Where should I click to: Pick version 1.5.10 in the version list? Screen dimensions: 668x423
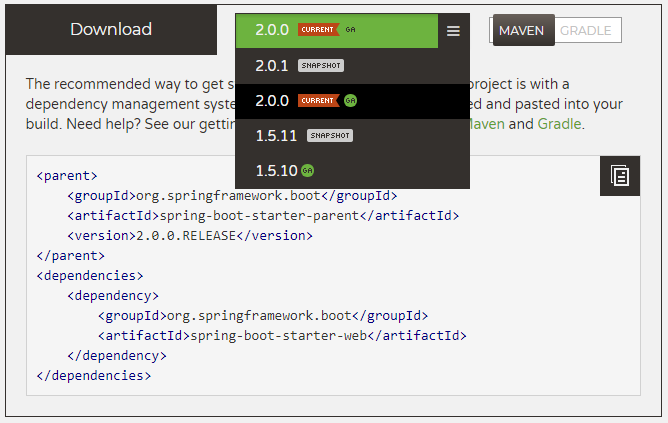pyautogui.click(x=275, y=171)
